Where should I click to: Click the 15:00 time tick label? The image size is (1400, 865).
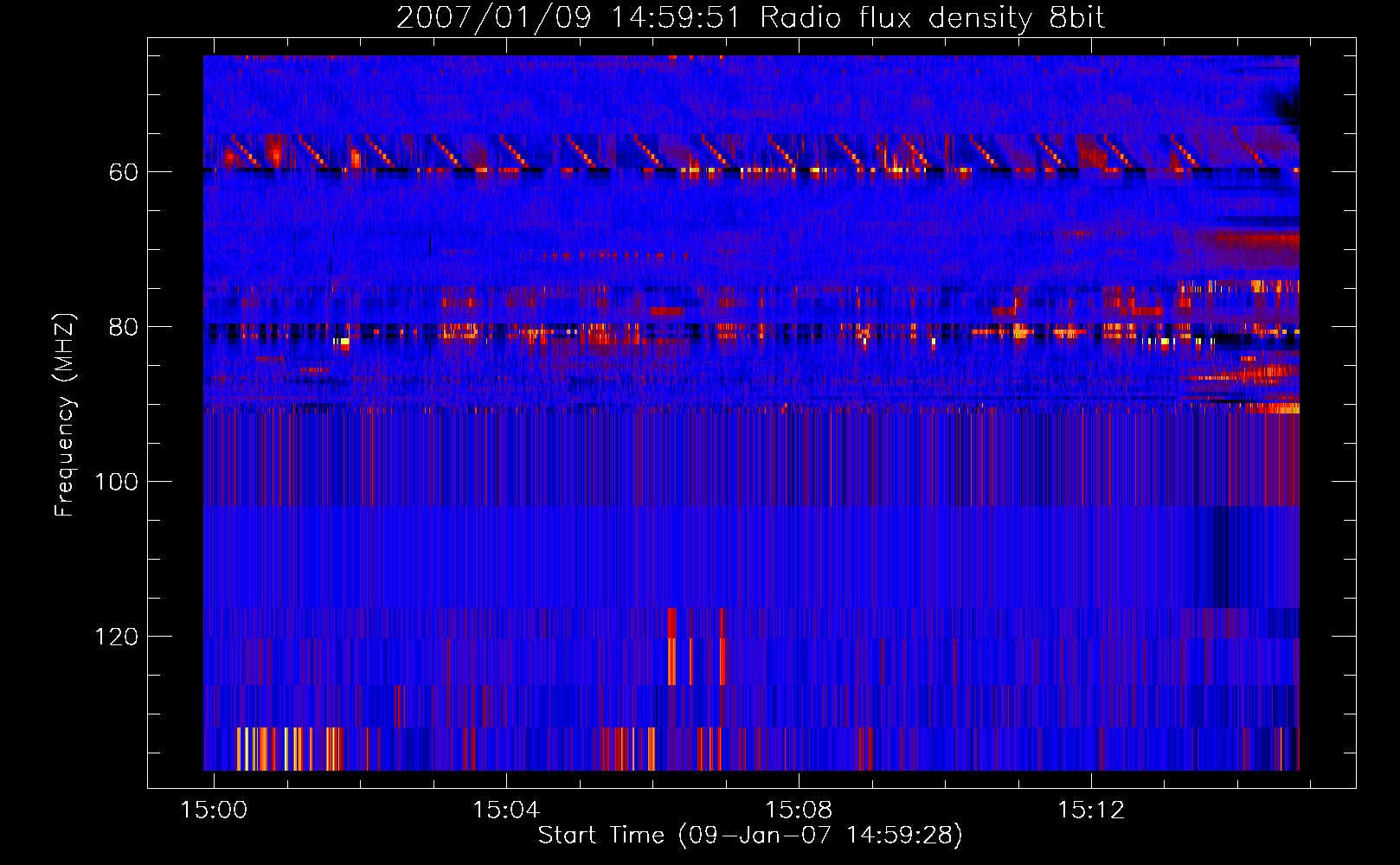tap(214, 810)
